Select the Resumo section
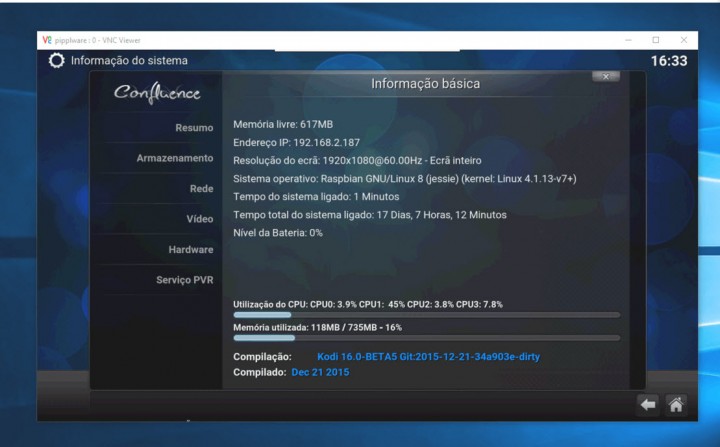Viewport: 720px width, 447px height. tap(194, 128)
